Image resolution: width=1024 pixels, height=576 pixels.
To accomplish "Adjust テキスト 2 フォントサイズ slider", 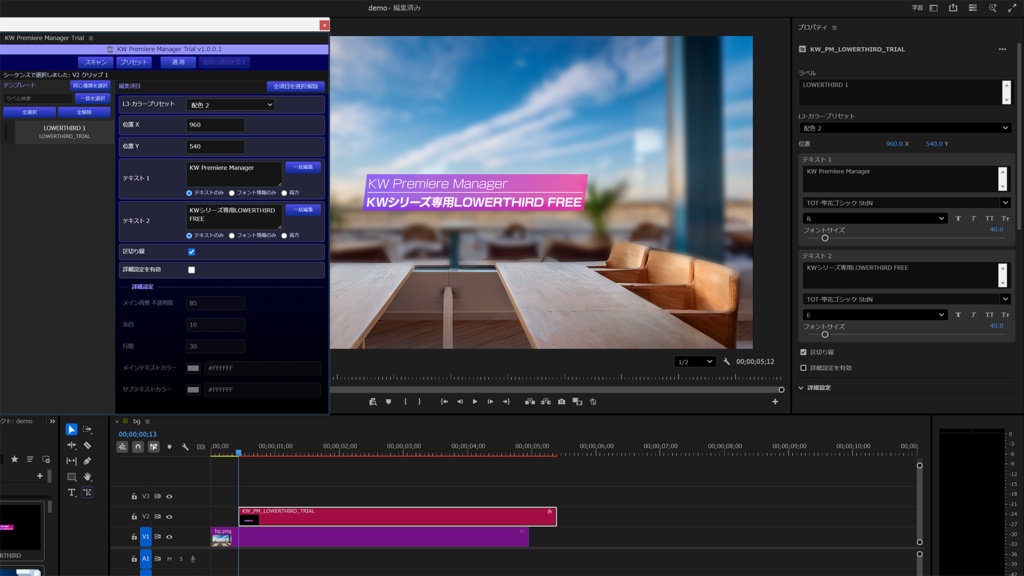I will (x=825, y=334).
